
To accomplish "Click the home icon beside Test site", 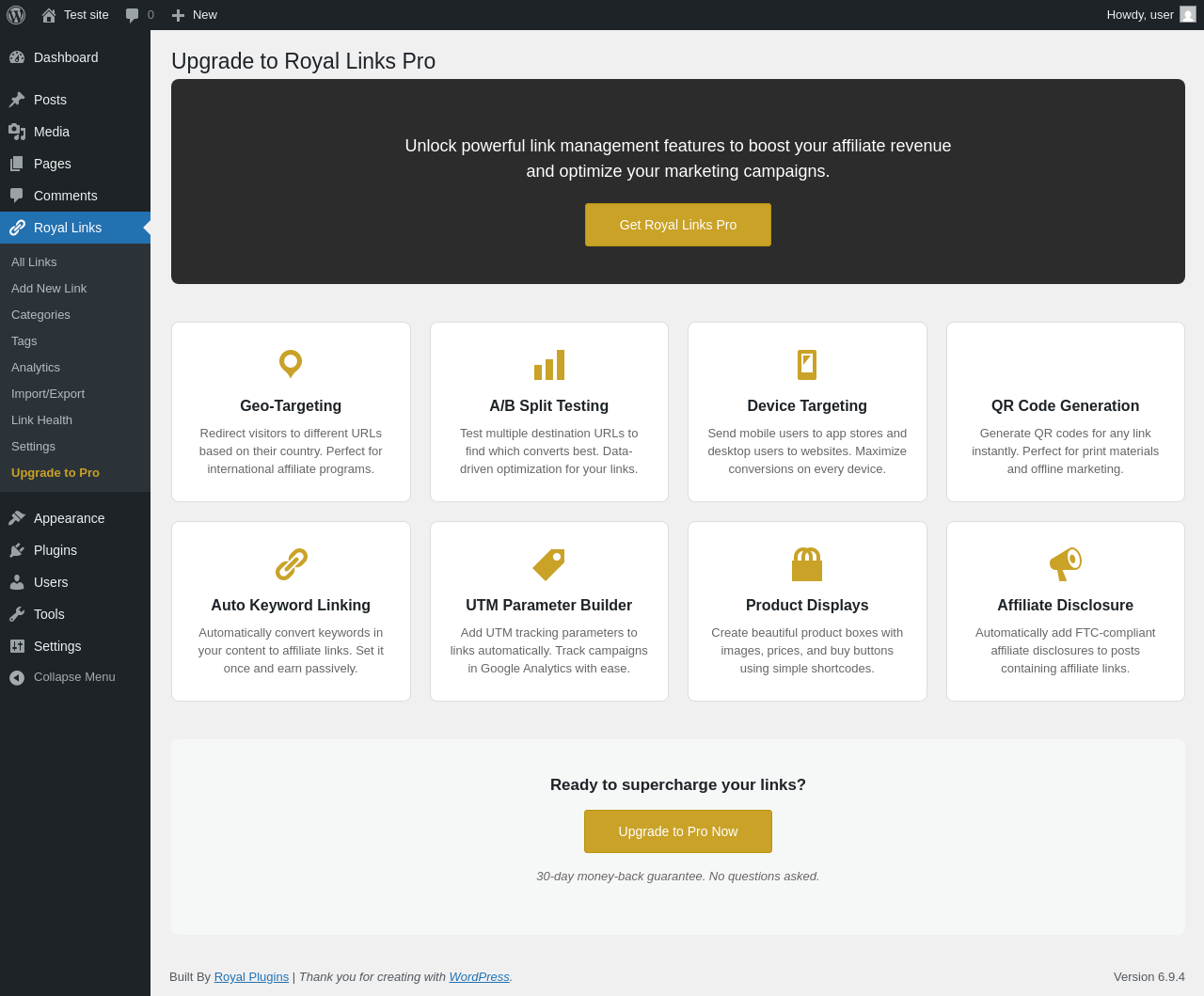I will 49,15.
